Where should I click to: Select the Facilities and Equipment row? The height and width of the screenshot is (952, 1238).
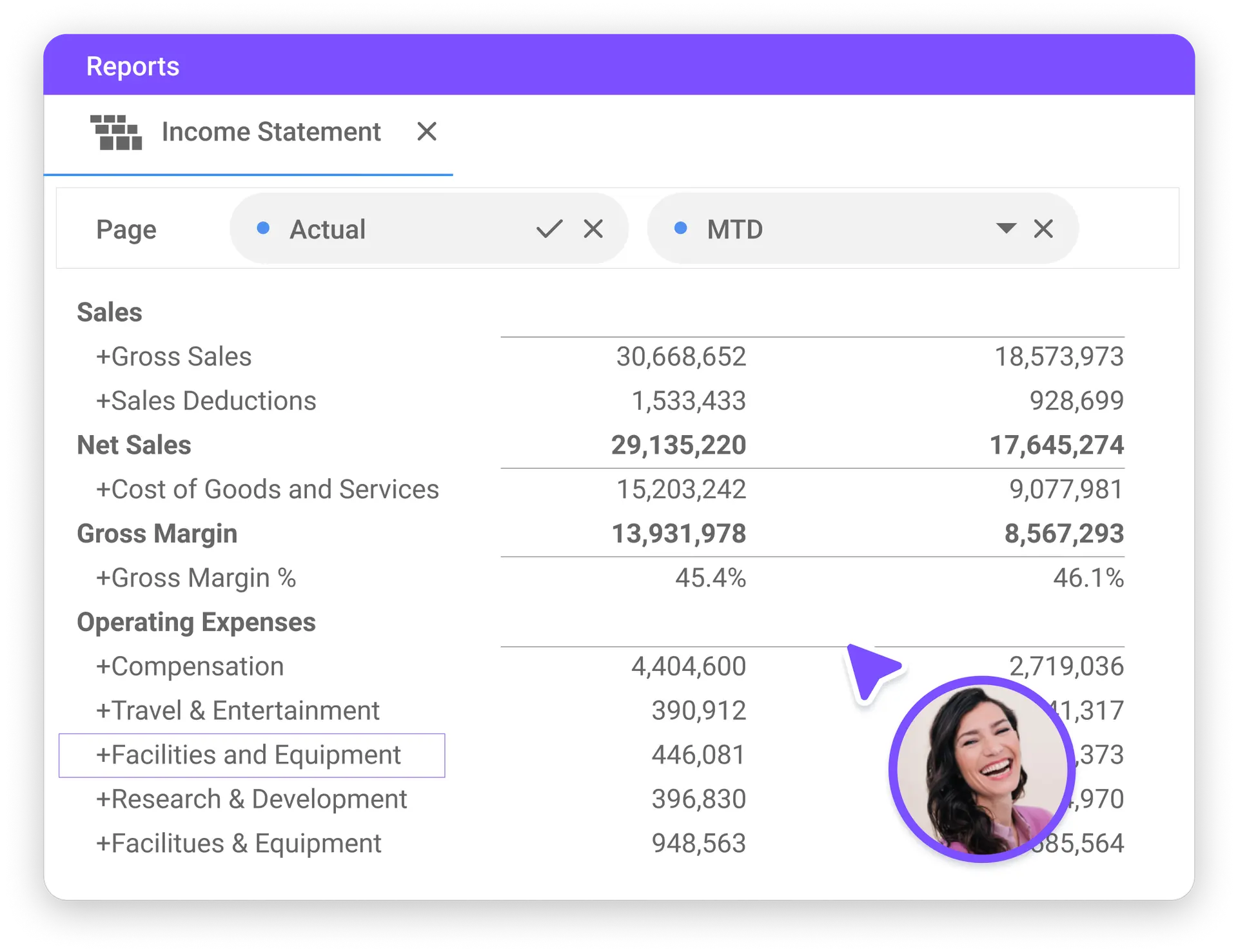pyautogui.click(x=251, y=755)
